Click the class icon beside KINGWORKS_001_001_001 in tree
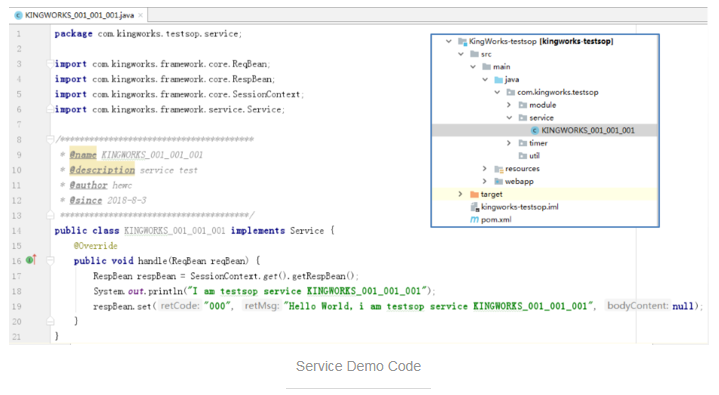Screen dimensions: 719x395 click(x=535, y=131)
